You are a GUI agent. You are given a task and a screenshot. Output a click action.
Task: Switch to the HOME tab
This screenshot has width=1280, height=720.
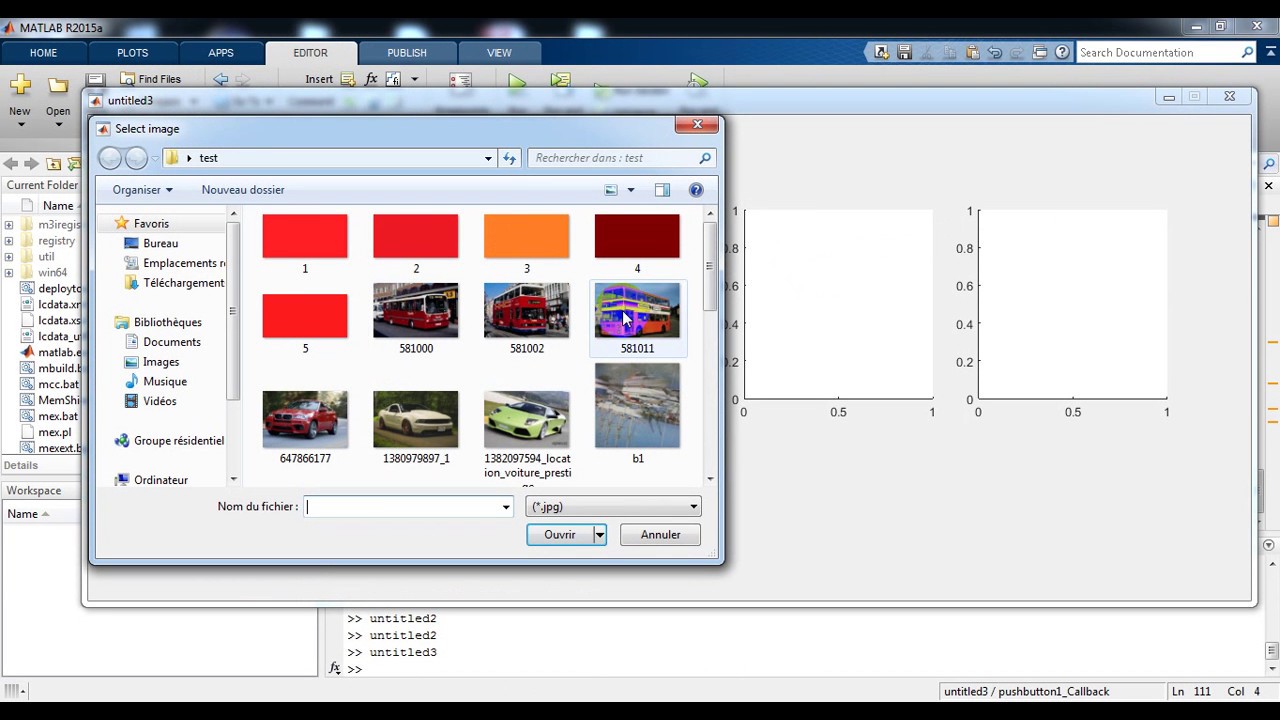tap(43, 53)
